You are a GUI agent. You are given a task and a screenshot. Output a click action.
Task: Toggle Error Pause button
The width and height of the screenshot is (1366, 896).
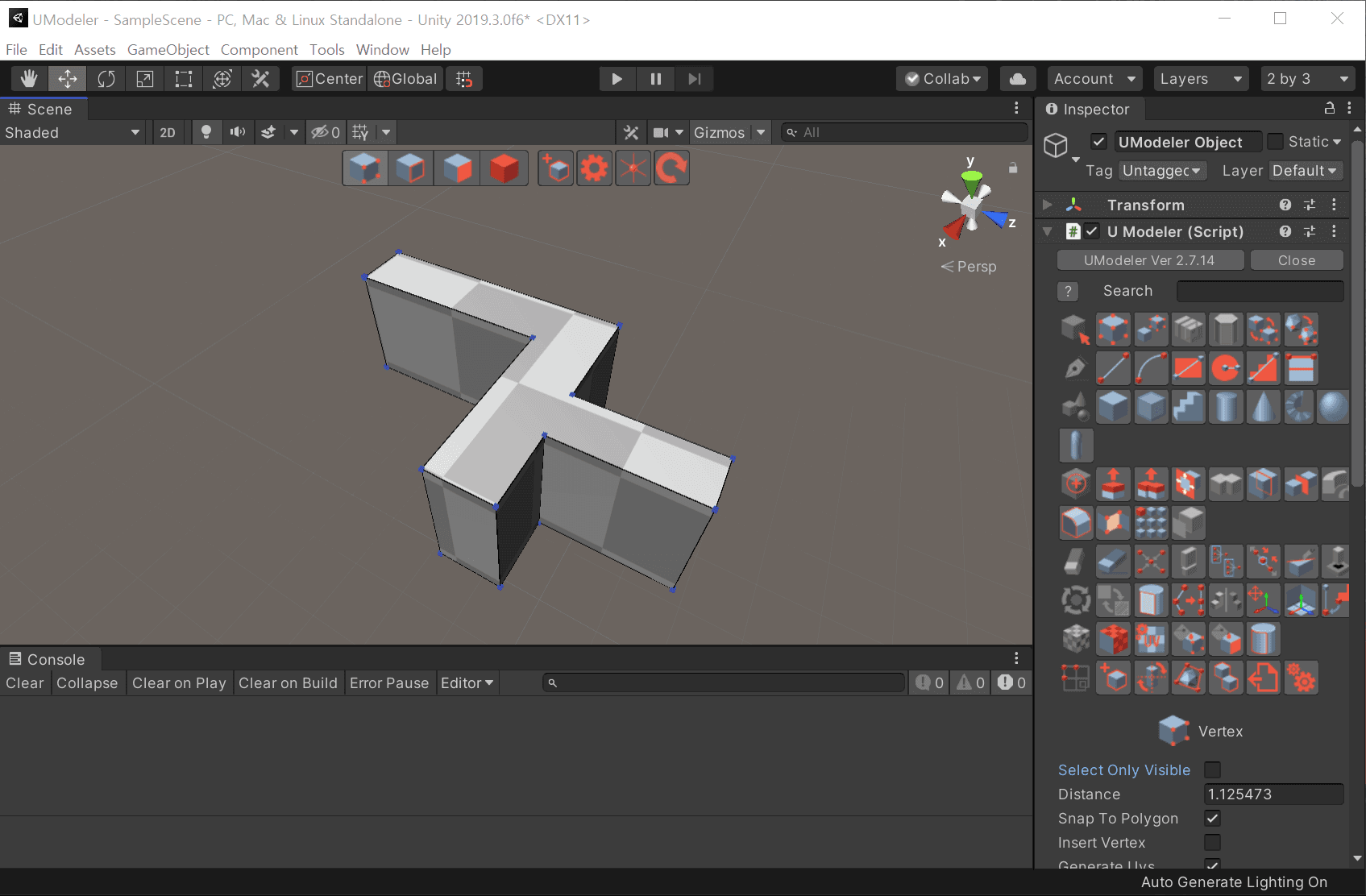tap(389, 683)
